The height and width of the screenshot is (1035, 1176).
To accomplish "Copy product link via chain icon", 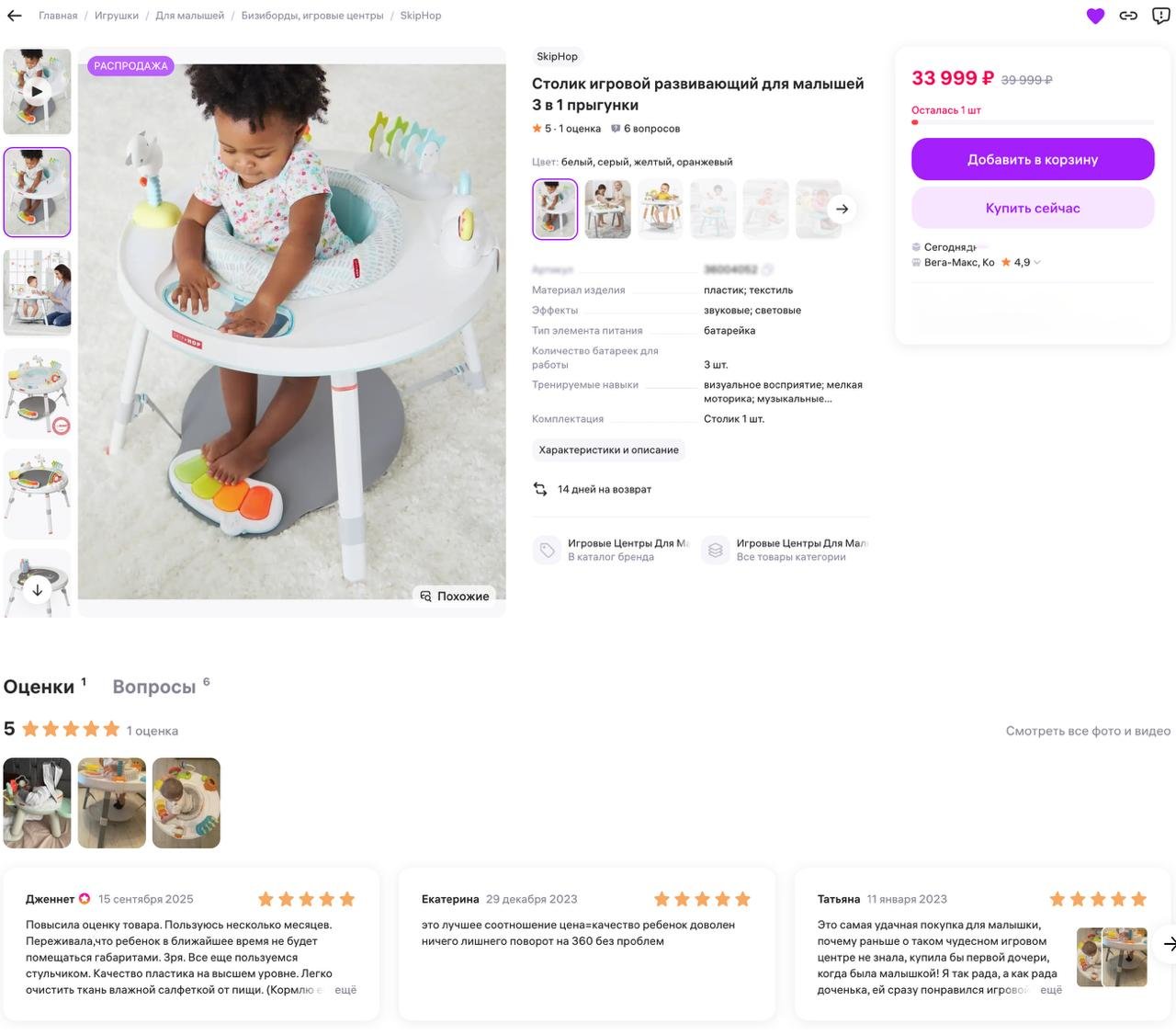I will click(x=1128, y=16).
